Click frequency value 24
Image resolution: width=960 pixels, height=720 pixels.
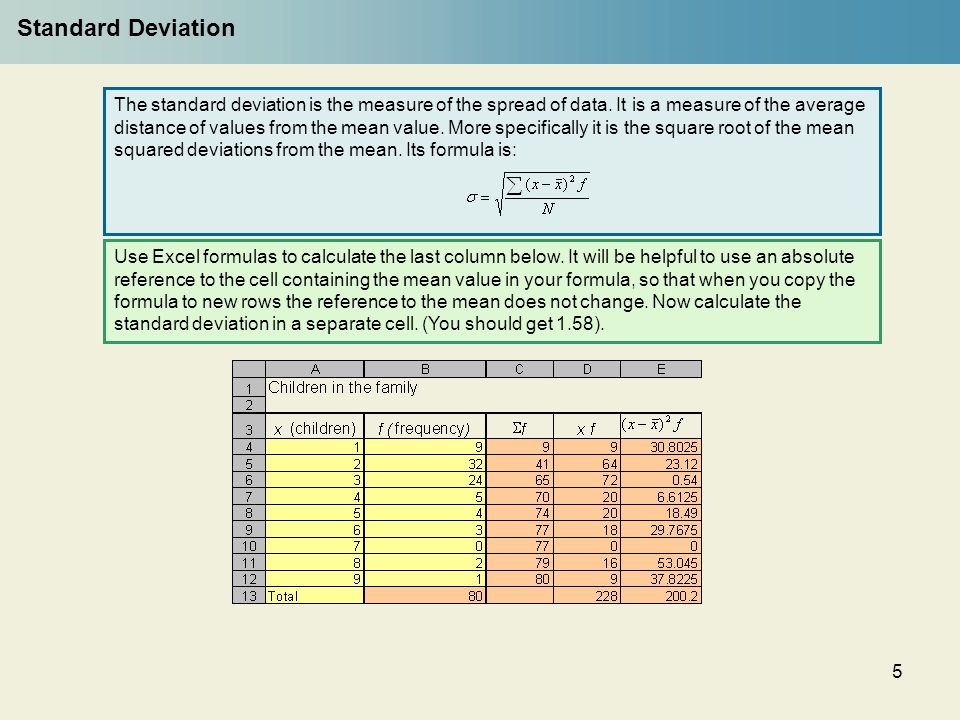[x=425, y=480]
